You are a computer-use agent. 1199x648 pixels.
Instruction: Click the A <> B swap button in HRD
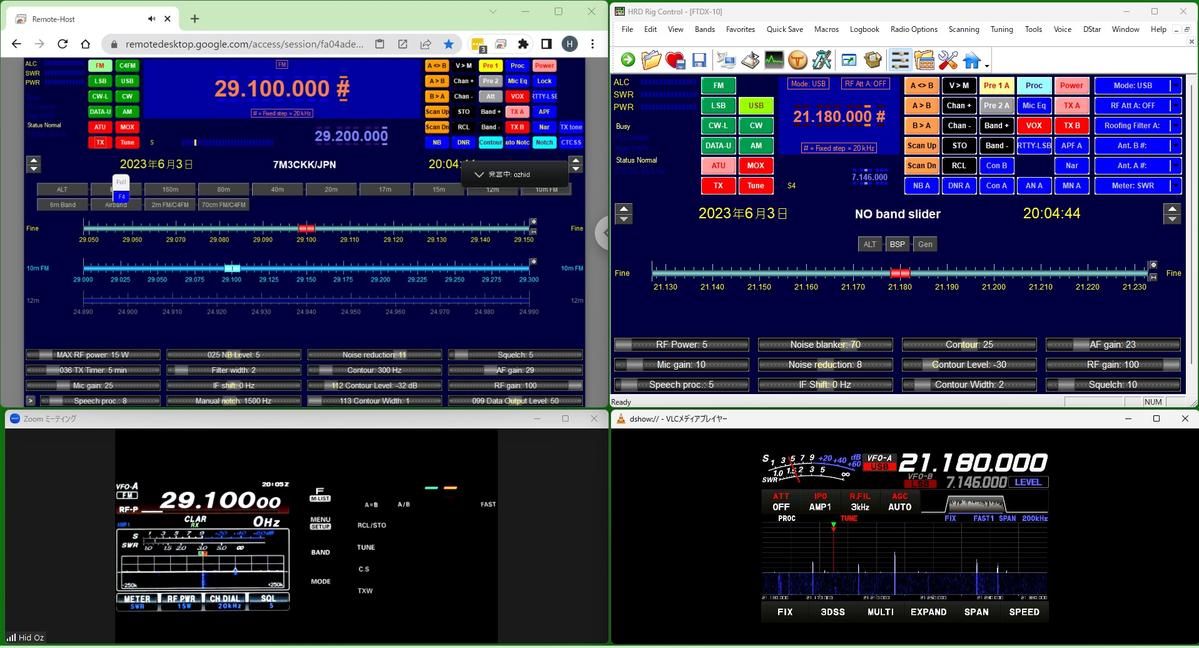(x=921, y=86)
